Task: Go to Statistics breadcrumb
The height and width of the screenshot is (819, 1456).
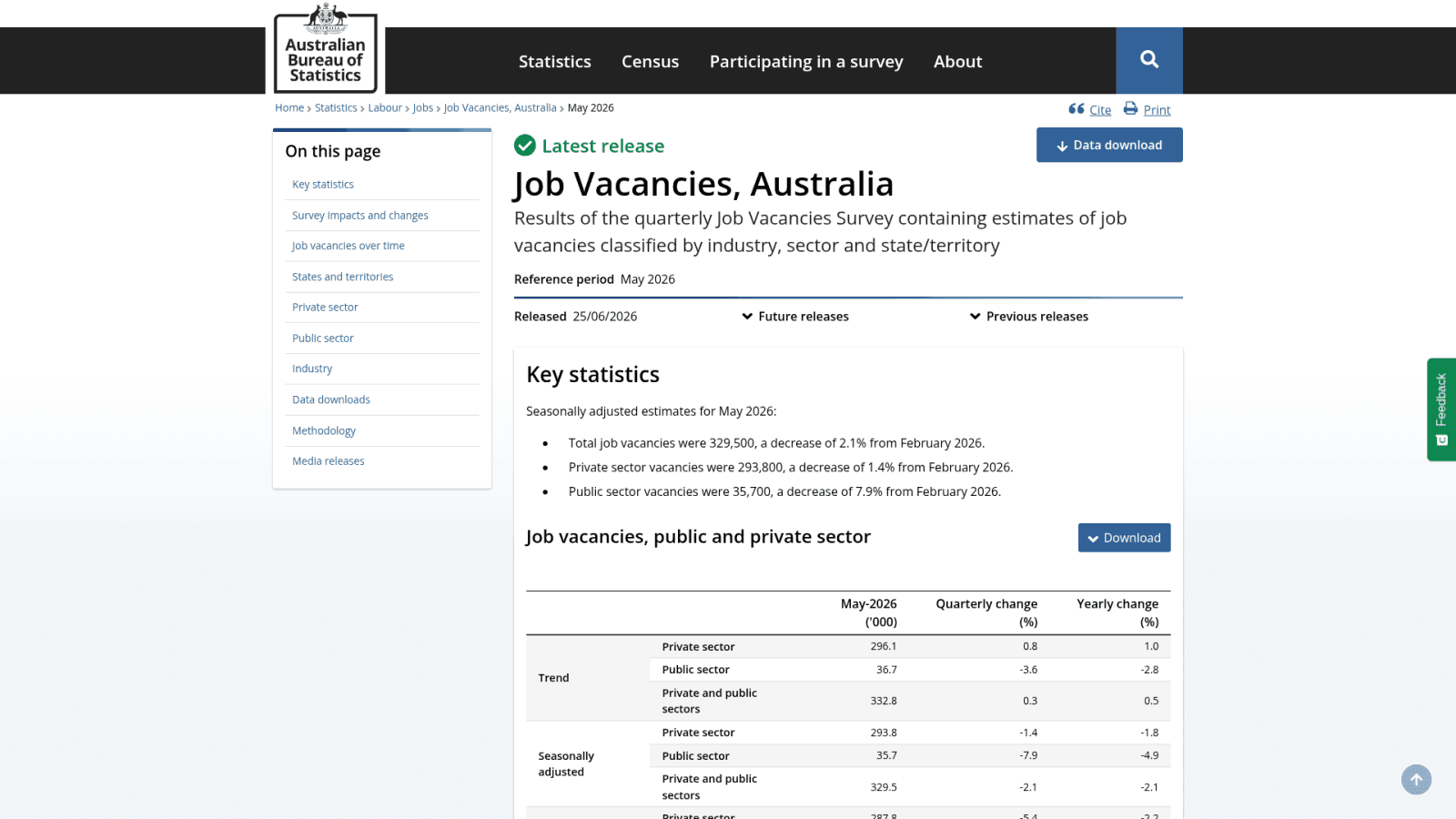Action: coord(336,107)
